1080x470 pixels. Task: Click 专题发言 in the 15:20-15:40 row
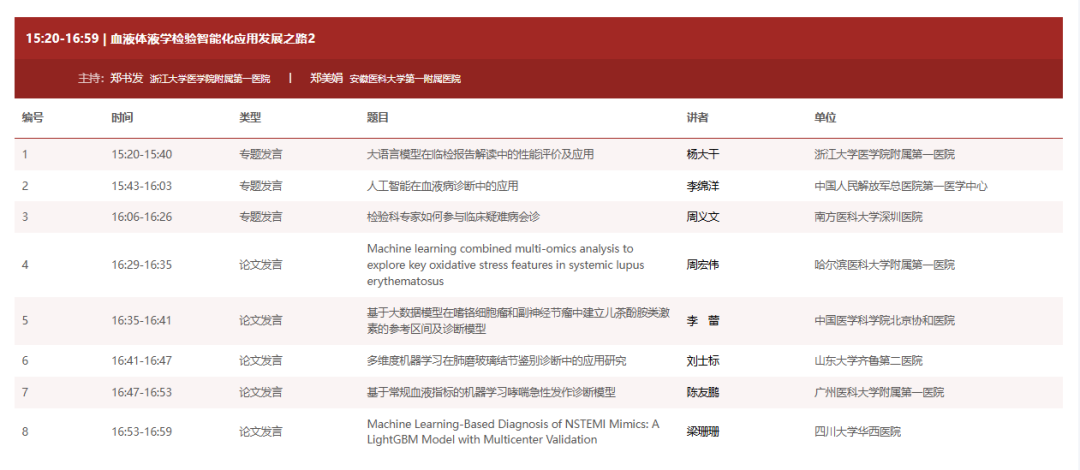click(x=260, y=154)
